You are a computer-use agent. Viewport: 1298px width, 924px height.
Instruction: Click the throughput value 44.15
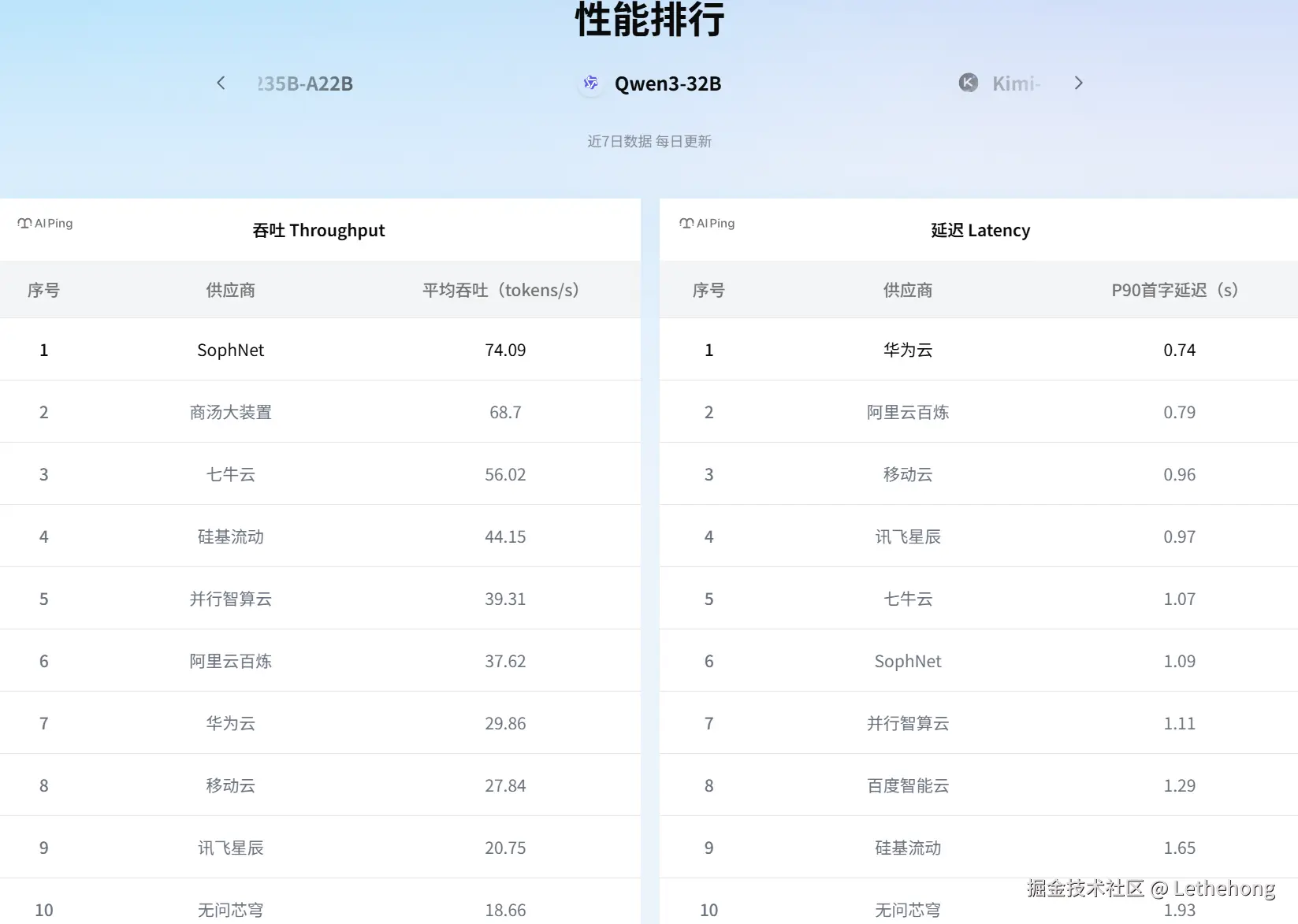click(x=505, y=536)
